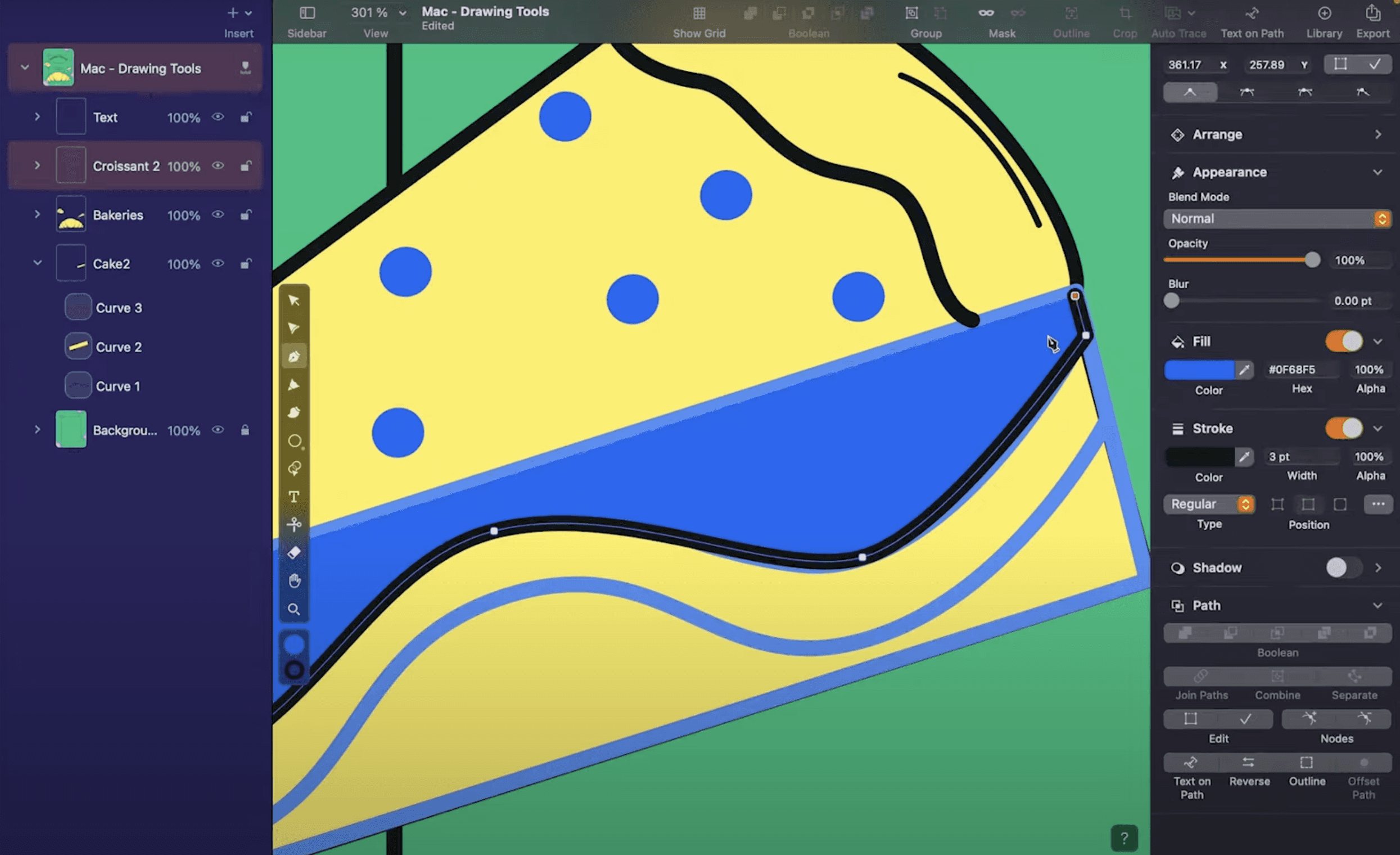Image resolution: width=1400 pixels, height=855 pixels.
Task: Hide the Background layer
Action: pyautogui.click(x=218, y=430)
